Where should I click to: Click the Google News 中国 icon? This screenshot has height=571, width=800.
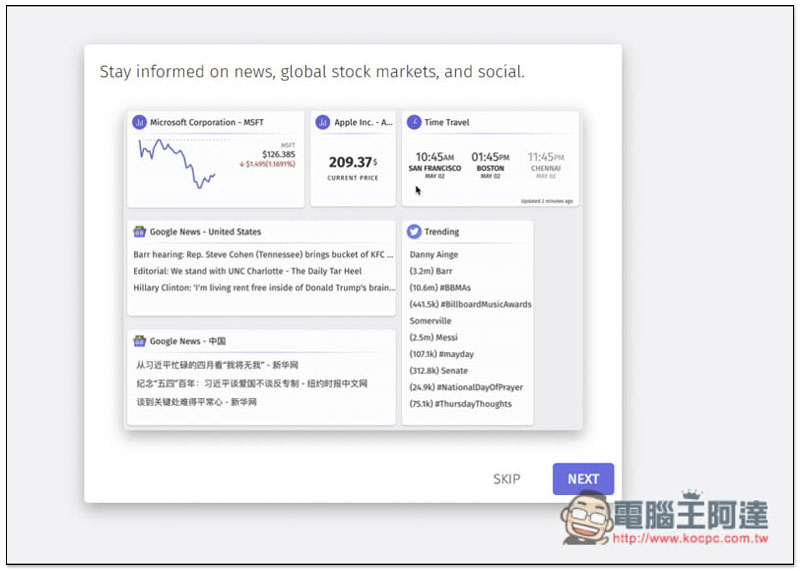pyautogui.click(x=139, y=341)
